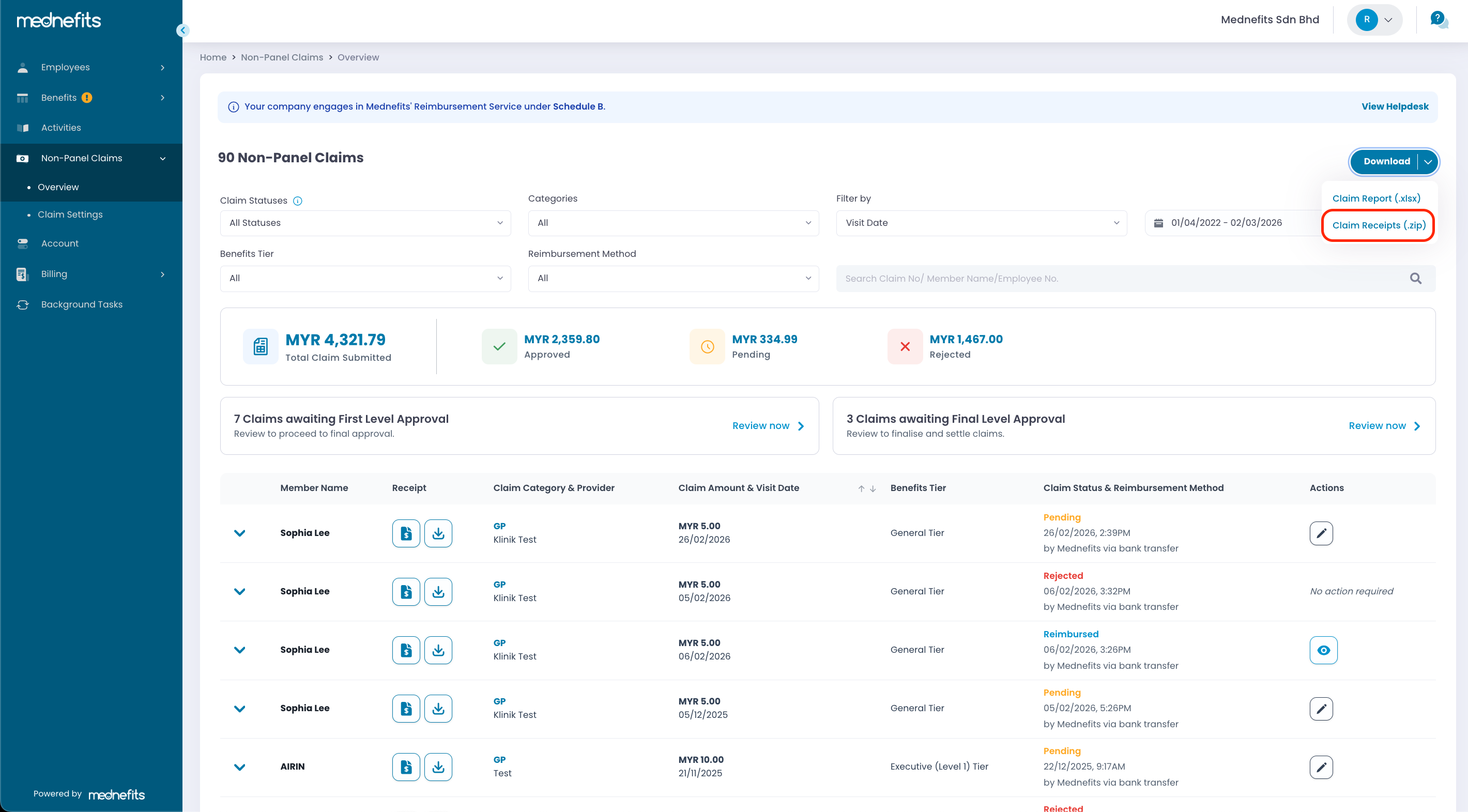This screenshot has width=1468, height=812.
Task: Open the All Statuses dropdown
Action: coord(365,223)
